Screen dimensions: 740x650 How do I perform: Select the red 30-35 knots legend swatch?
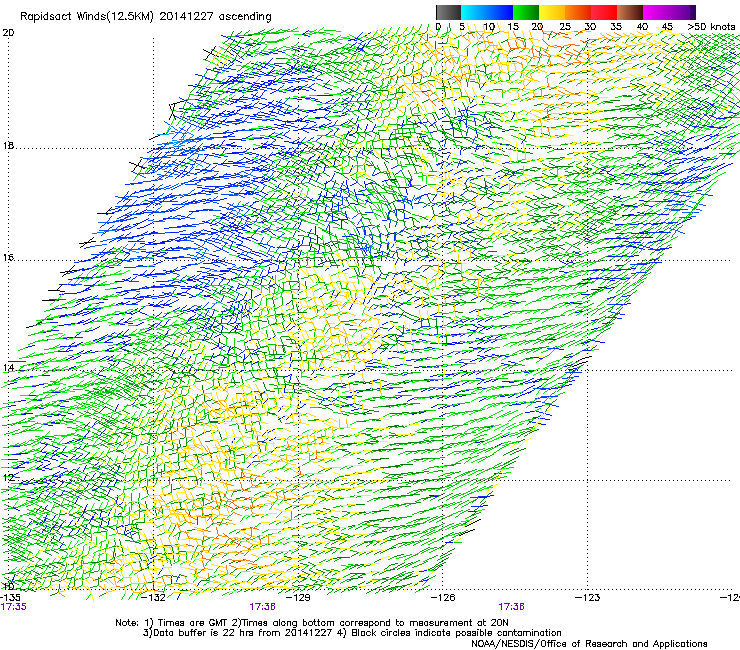604,12
